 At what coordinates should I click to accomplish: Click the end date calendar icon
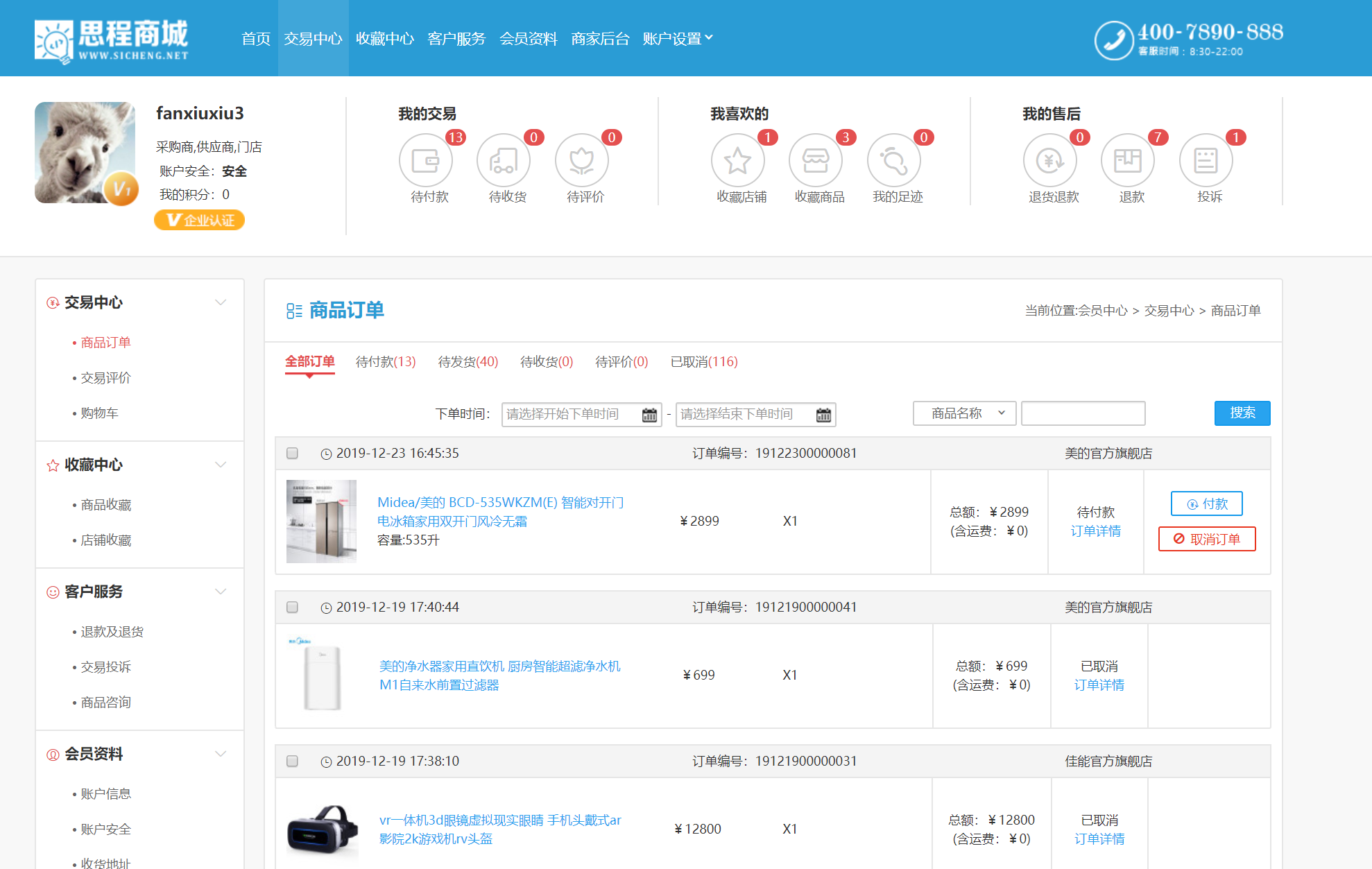coord(823,415)
